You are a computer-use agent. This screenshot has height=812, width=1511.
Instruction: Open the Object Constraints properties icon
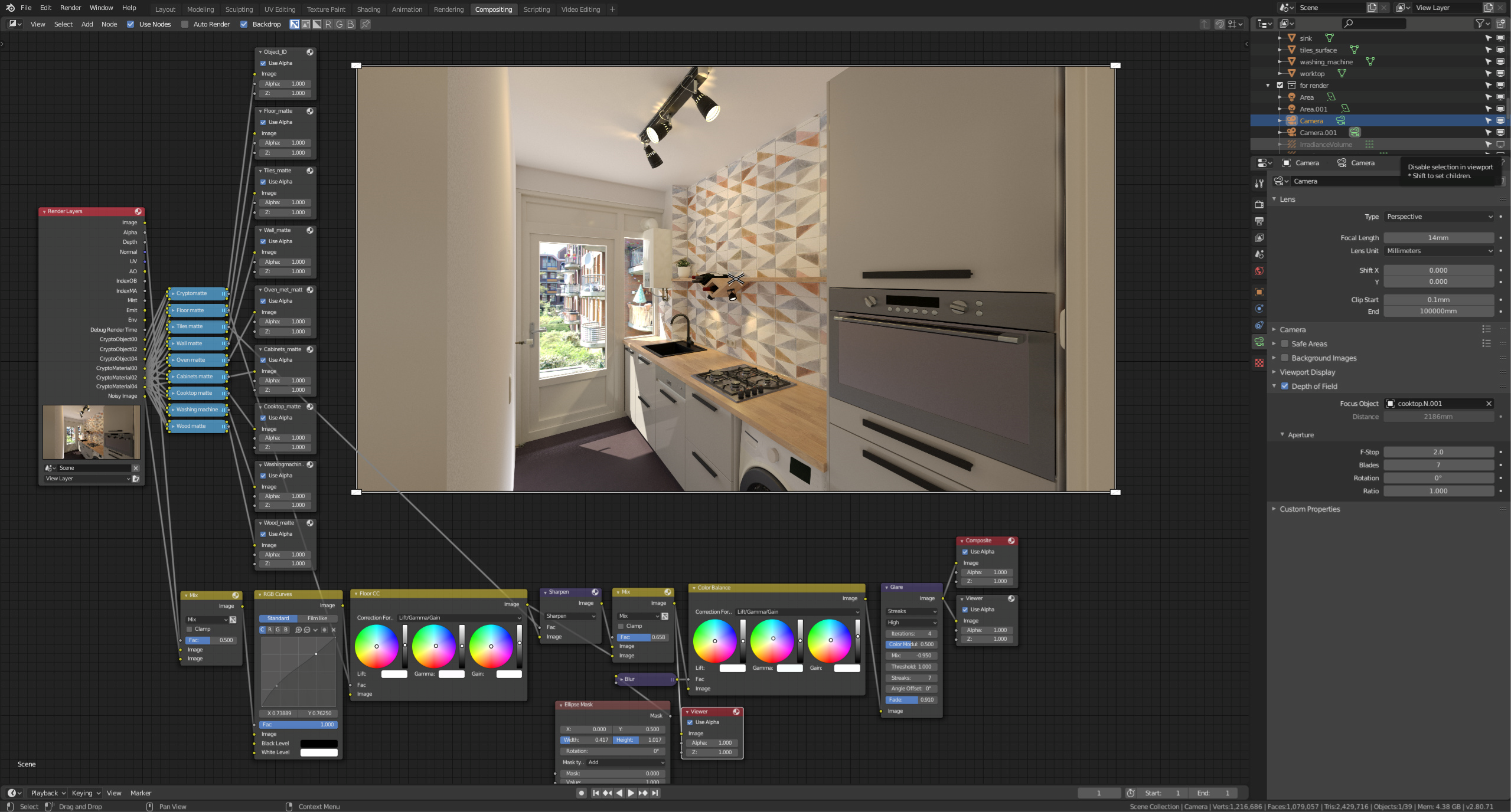pos(1259,325)
